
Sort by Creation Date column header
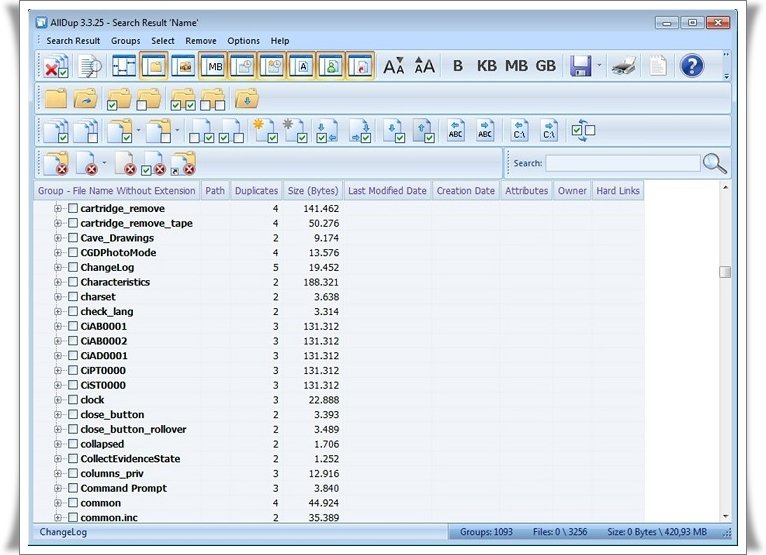pyautogui.click(x=466, y=191)
